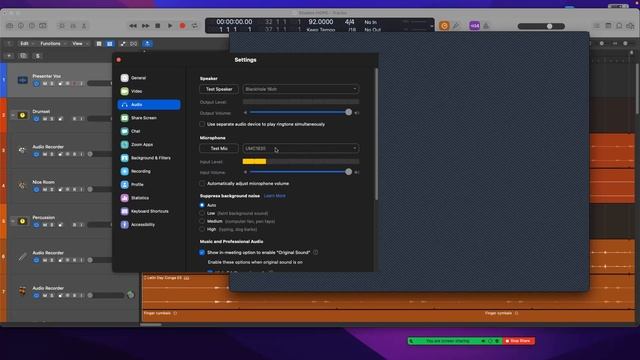Open the note pads icon in Logic toolbar
640x360 pixels.
(608, 26)
